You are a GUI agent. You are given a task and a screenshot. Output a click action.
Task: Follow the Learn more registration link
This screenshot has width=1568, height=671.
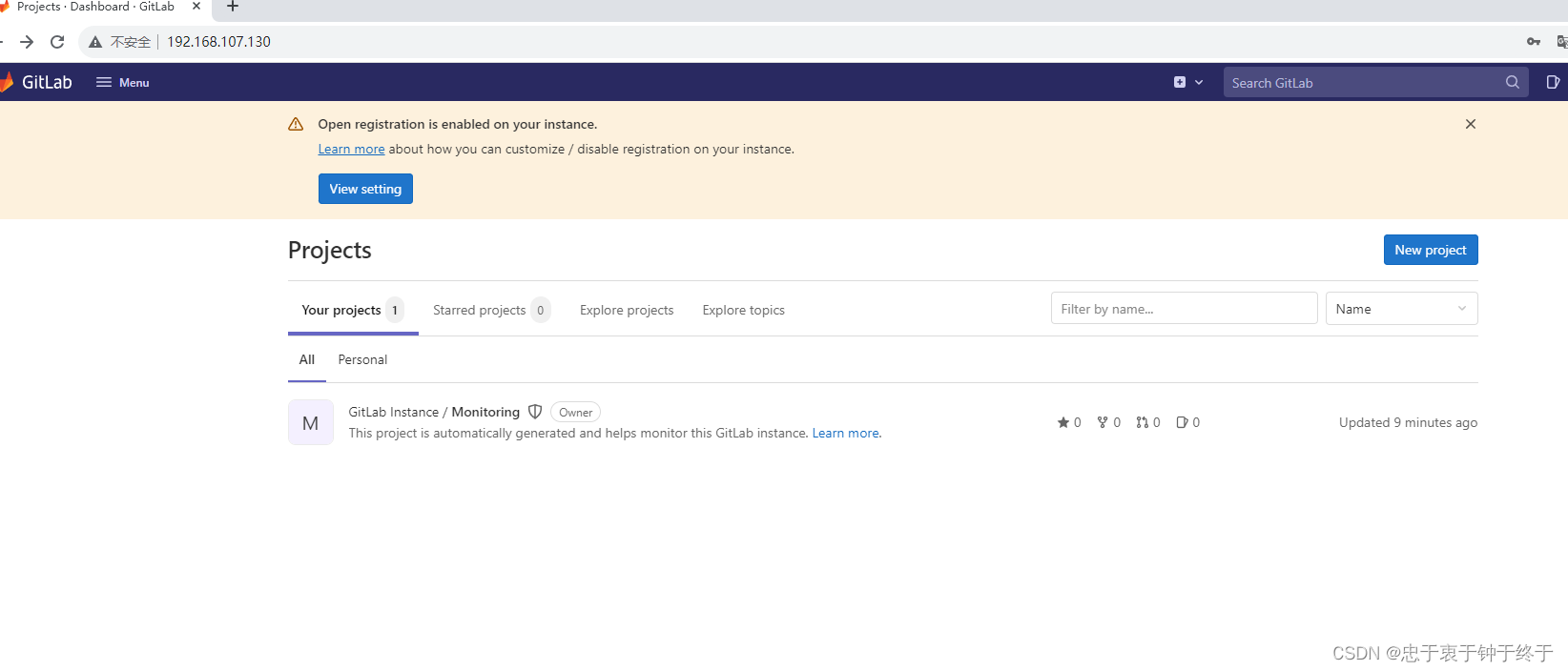click(x=351, y=149)
